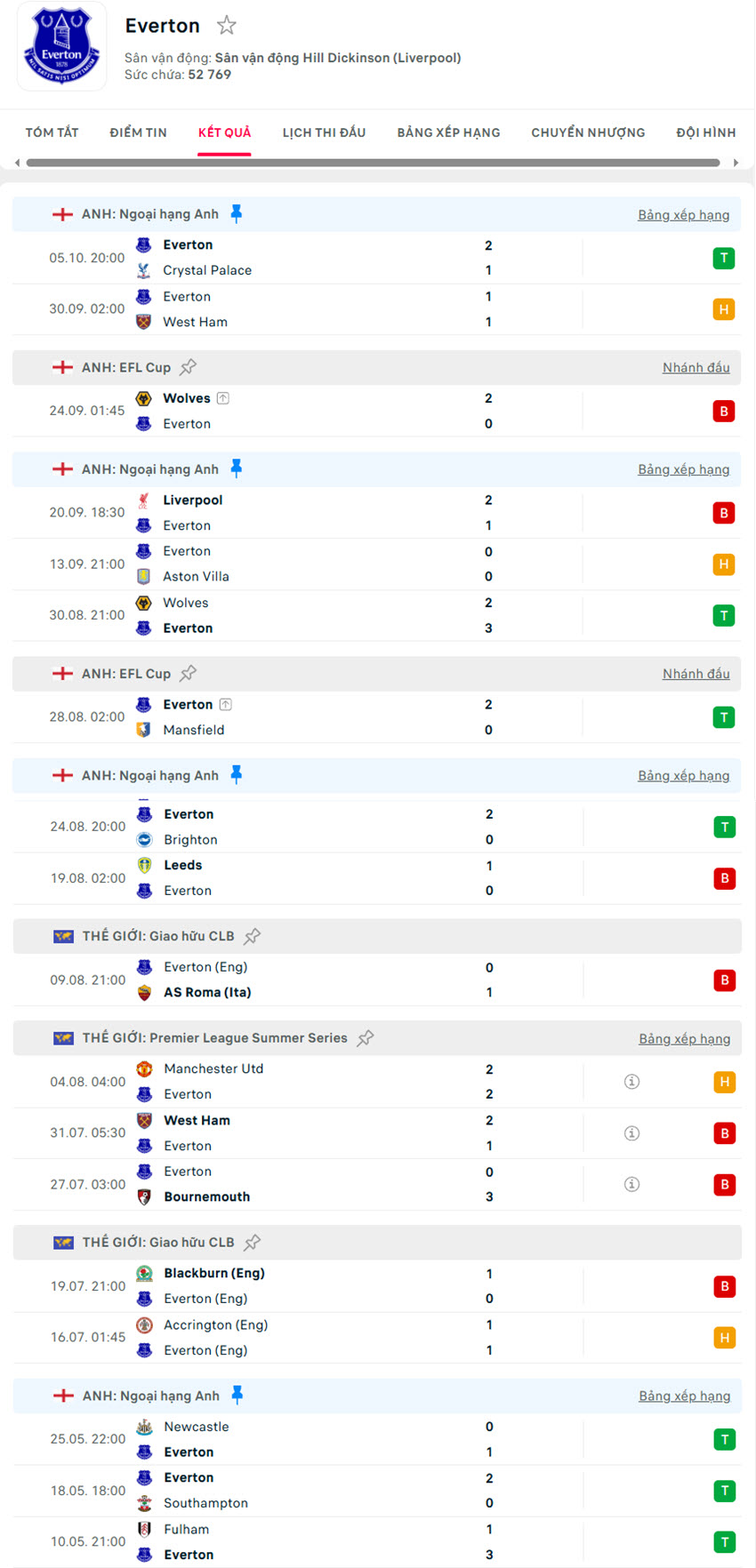The image size is (756, 1568).
Task: Click the Crystal Palace team crest
Action: pyautogui.click(x=143, y=270)
